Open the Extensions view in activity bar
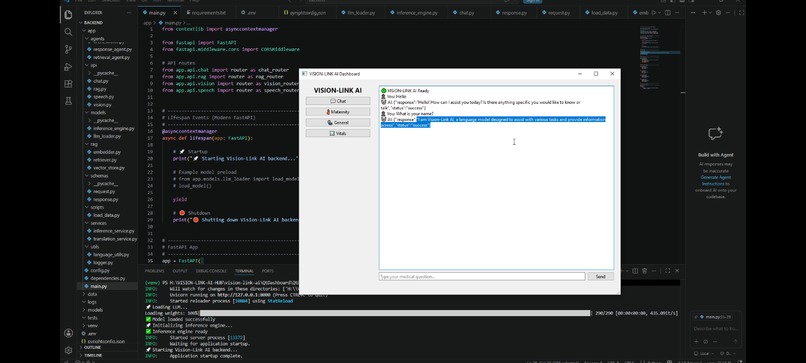 point(68,84)
